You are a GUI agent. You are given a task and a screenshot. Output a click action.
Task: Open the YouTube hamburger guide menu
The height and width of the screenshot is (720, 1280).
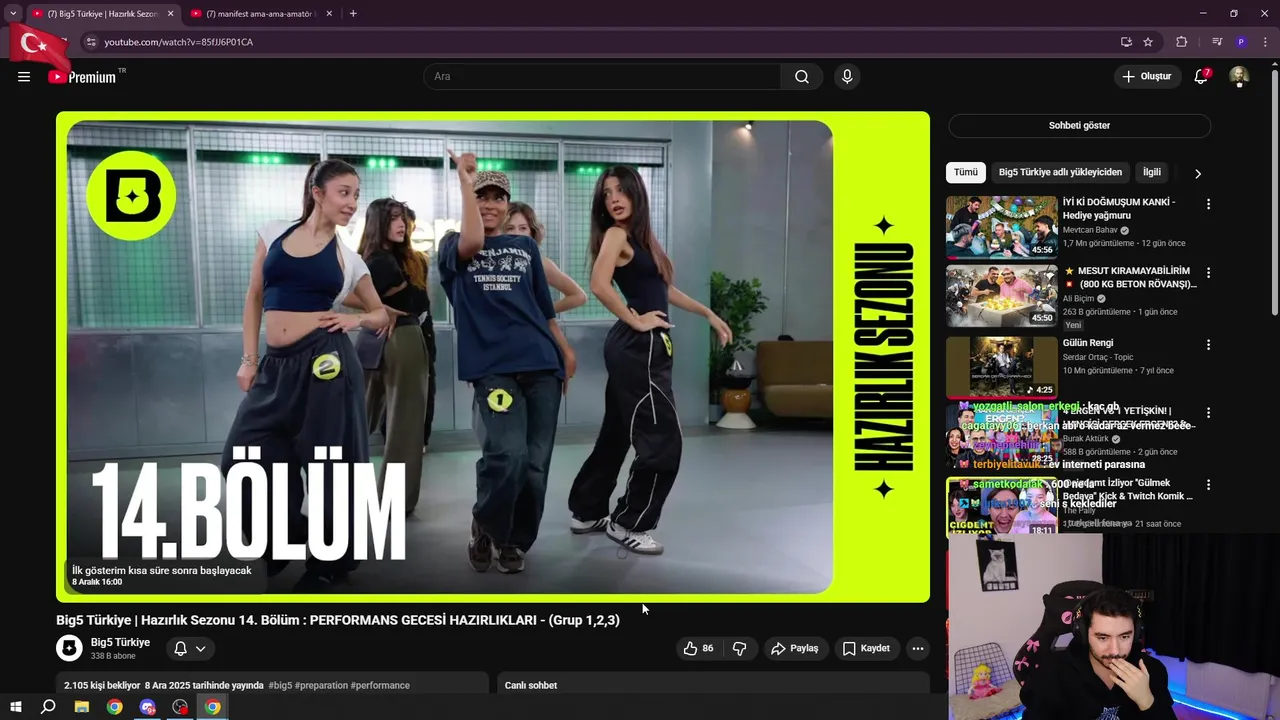pos(24,77)
